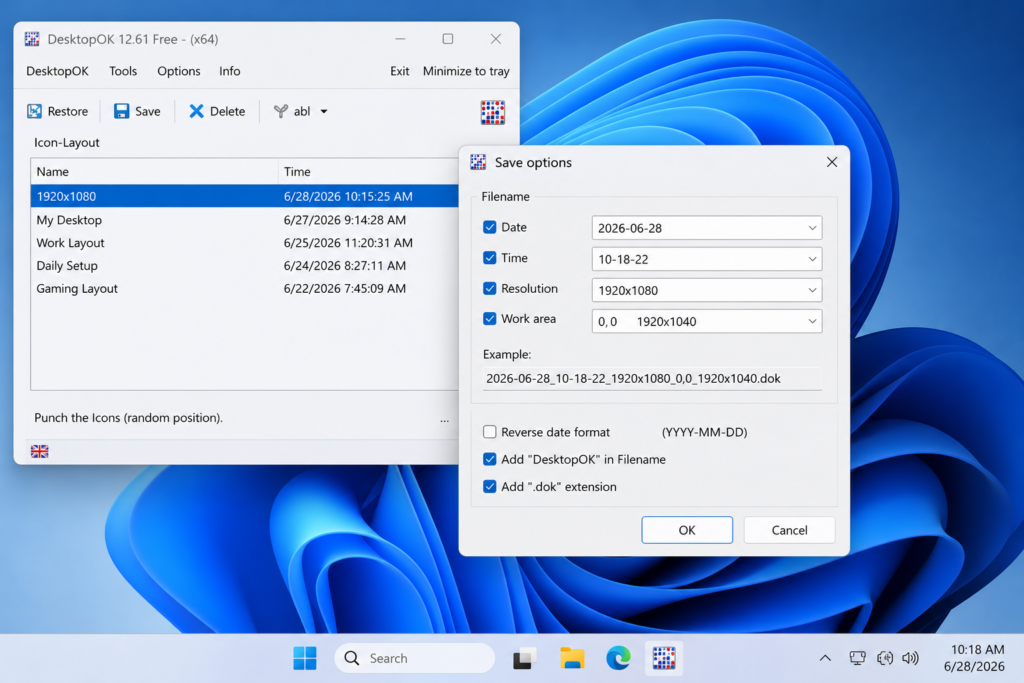Viewport: 1024px width, 683px height.
Task: Open Microsoft Edge from taskbar
Action: tap(618, 658)
